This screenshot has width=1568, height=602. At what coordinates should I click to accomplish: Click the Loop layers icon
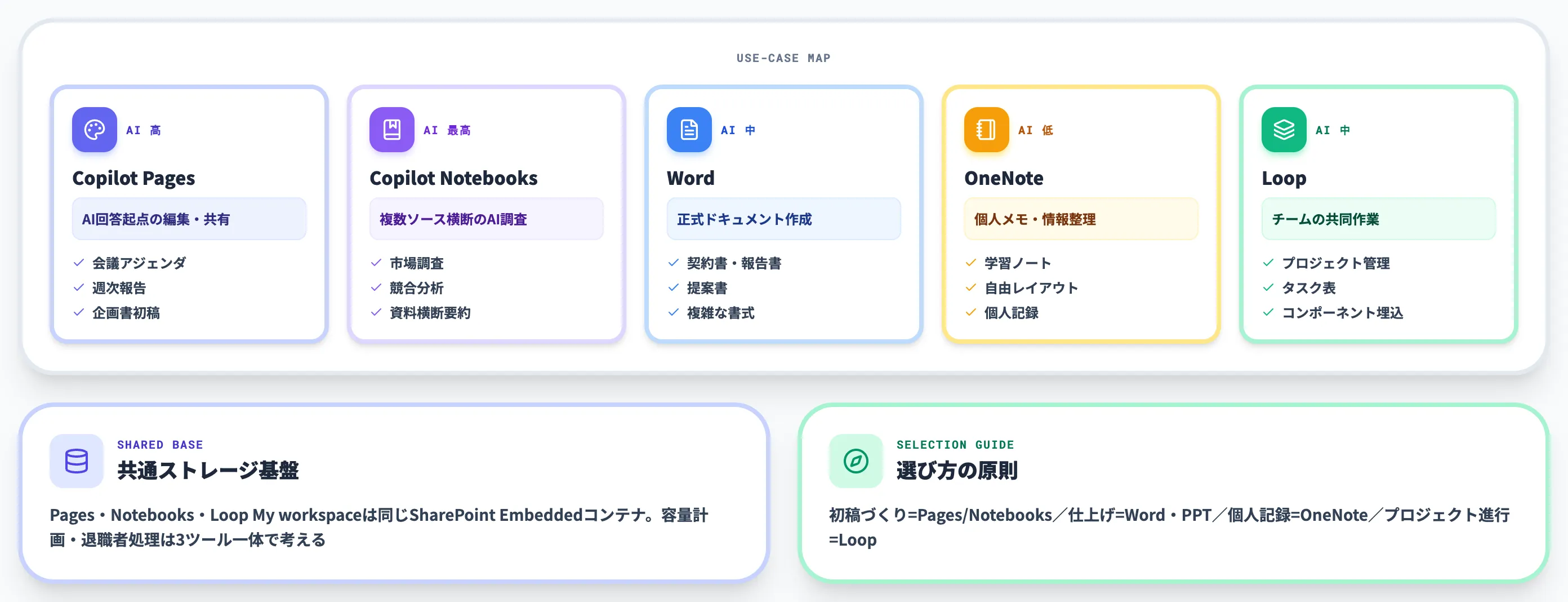click(1284, 130)
